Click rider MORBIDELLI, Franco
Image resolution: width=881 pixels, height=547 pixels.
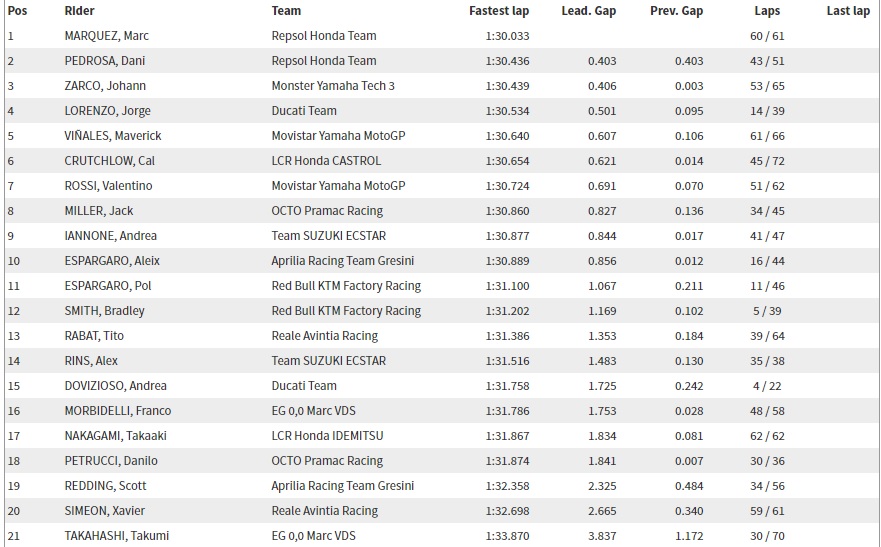[117, 411]
